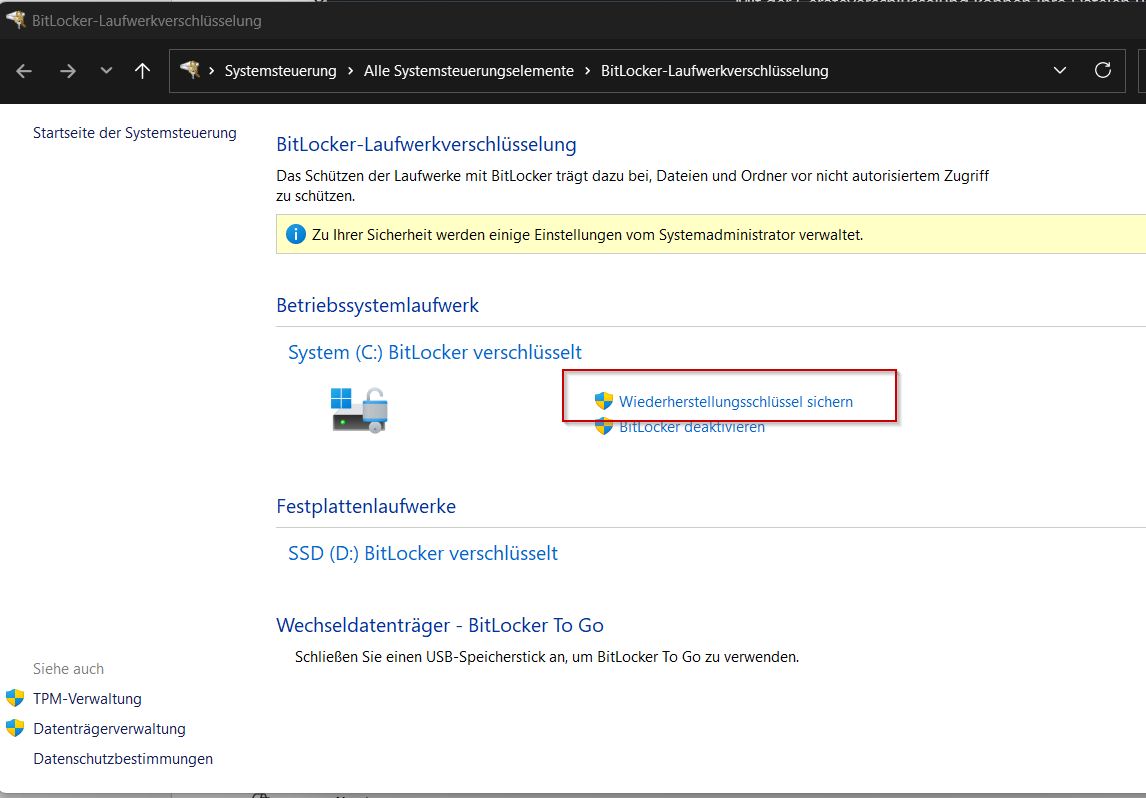Expand chevron before Systemsteuerung breadcrumb
Viewport: 1146px width, 798px height.
click(211, 71)
